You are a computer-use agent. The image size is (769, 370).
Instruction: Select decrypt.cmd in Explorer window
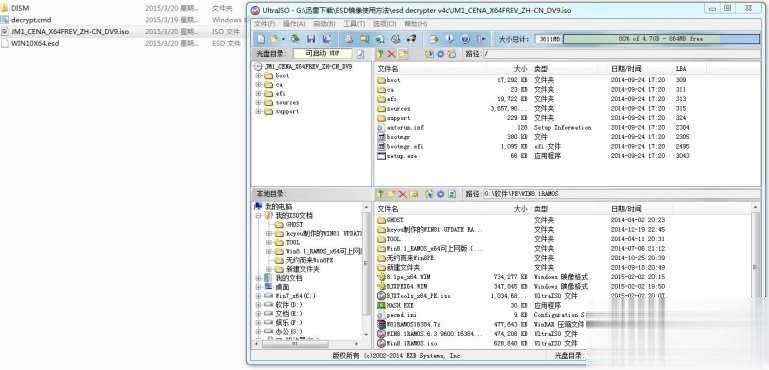coord(31,20)
